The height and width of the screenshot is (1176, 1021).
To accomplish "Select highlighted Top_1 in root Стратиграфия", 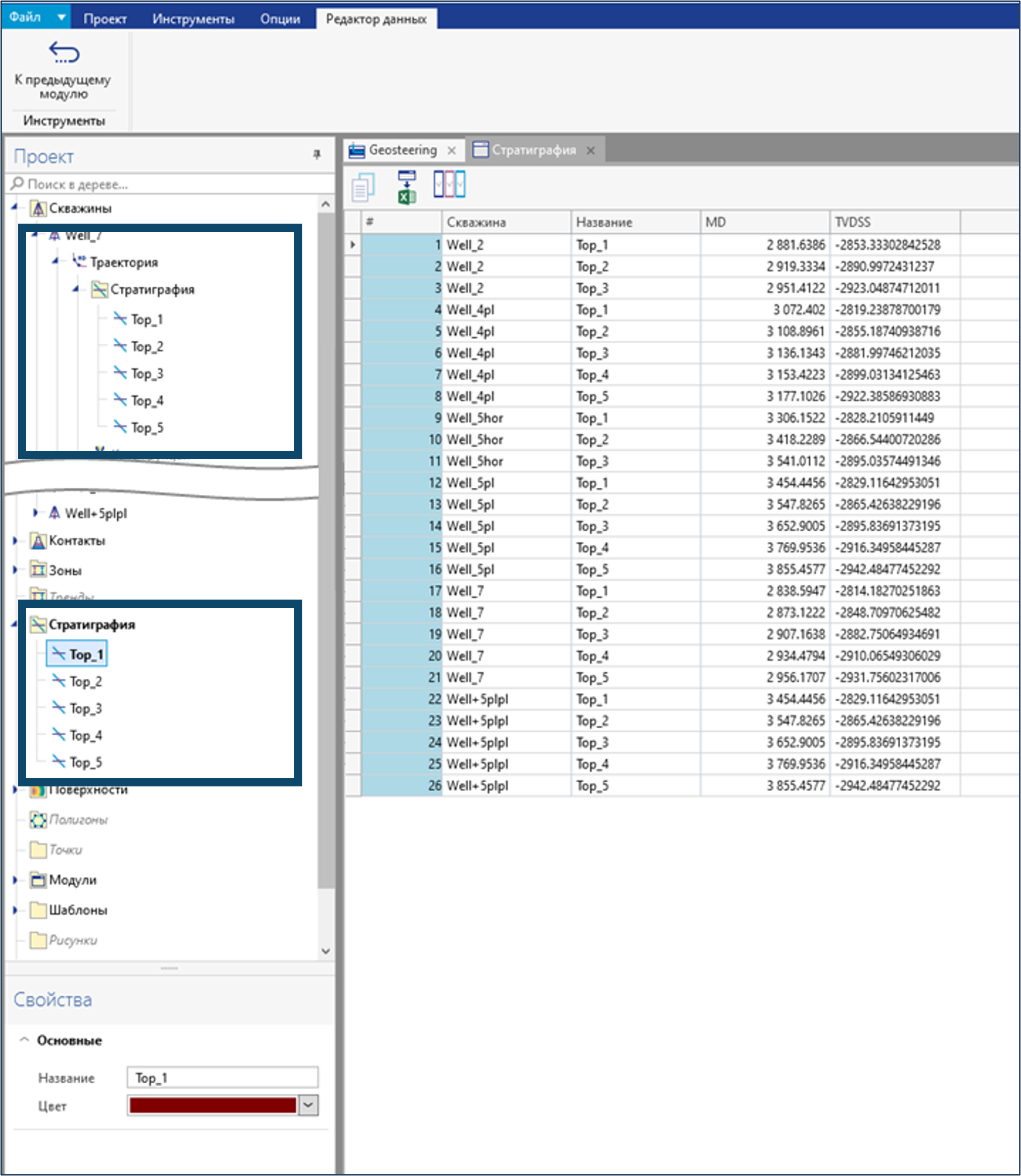I will pyautogui.click(x=77, y=654).
